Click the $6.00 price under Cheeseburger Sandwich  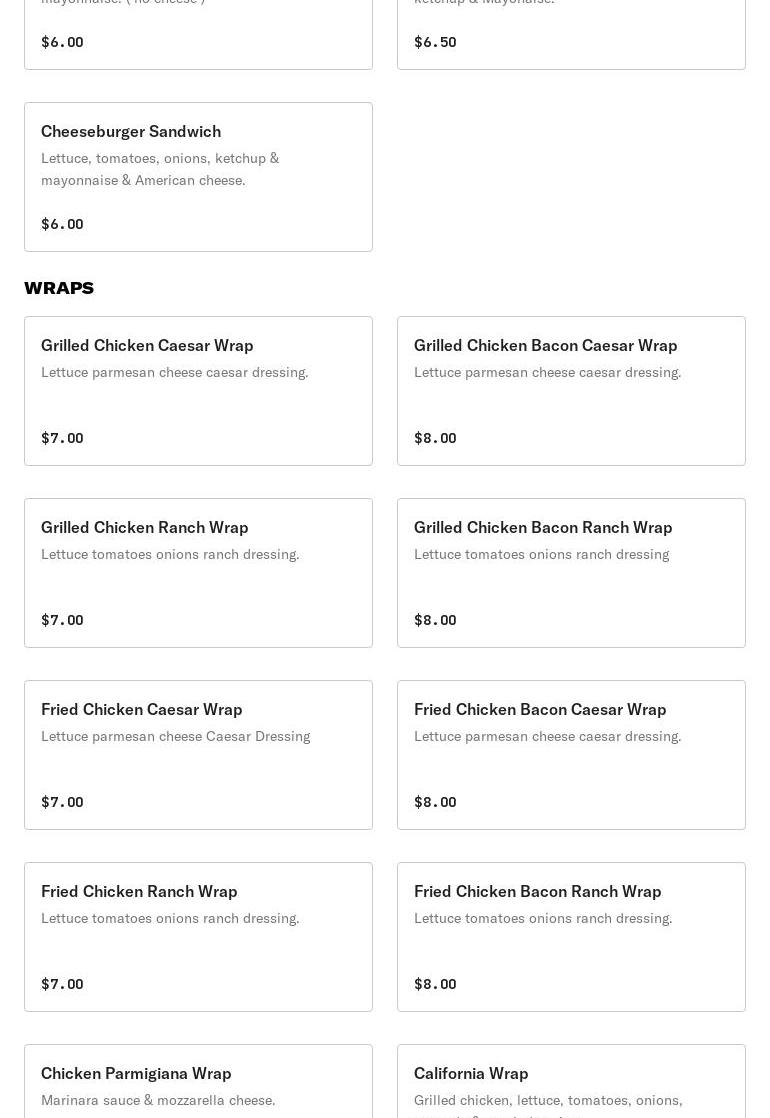[62, 224]
